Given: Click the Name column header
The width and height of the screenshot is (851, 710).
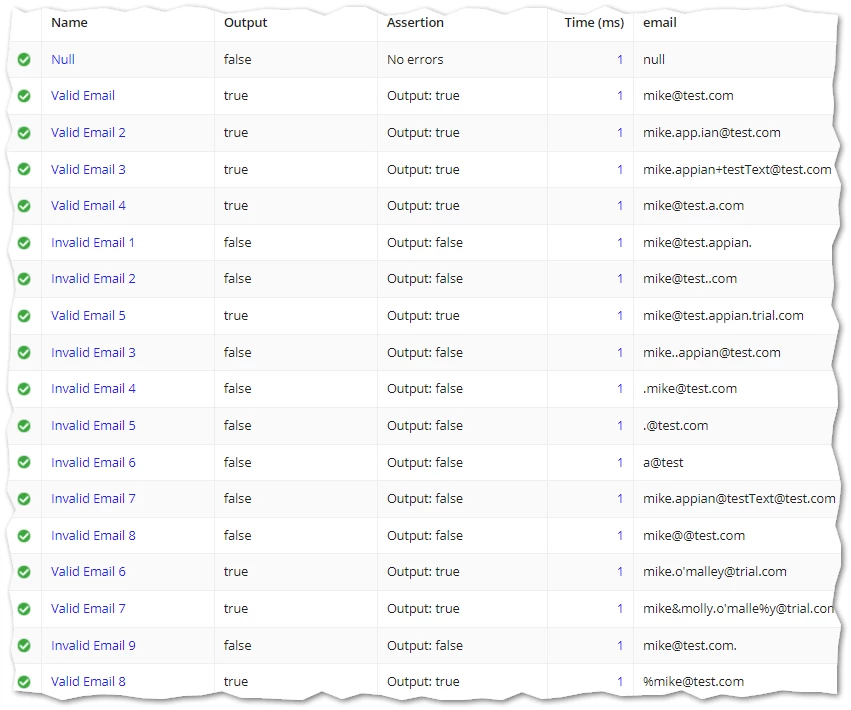Looking at the screenshot, I should tap(69, 23).
